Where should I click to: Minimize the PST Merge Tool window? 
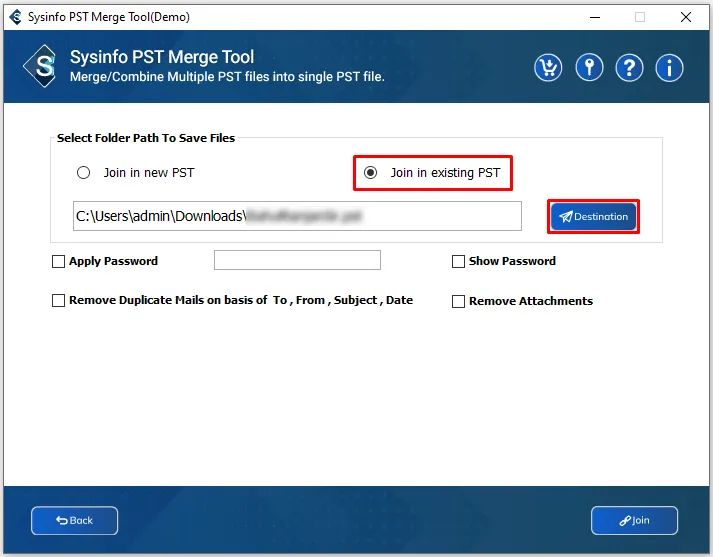coord(595,17)
